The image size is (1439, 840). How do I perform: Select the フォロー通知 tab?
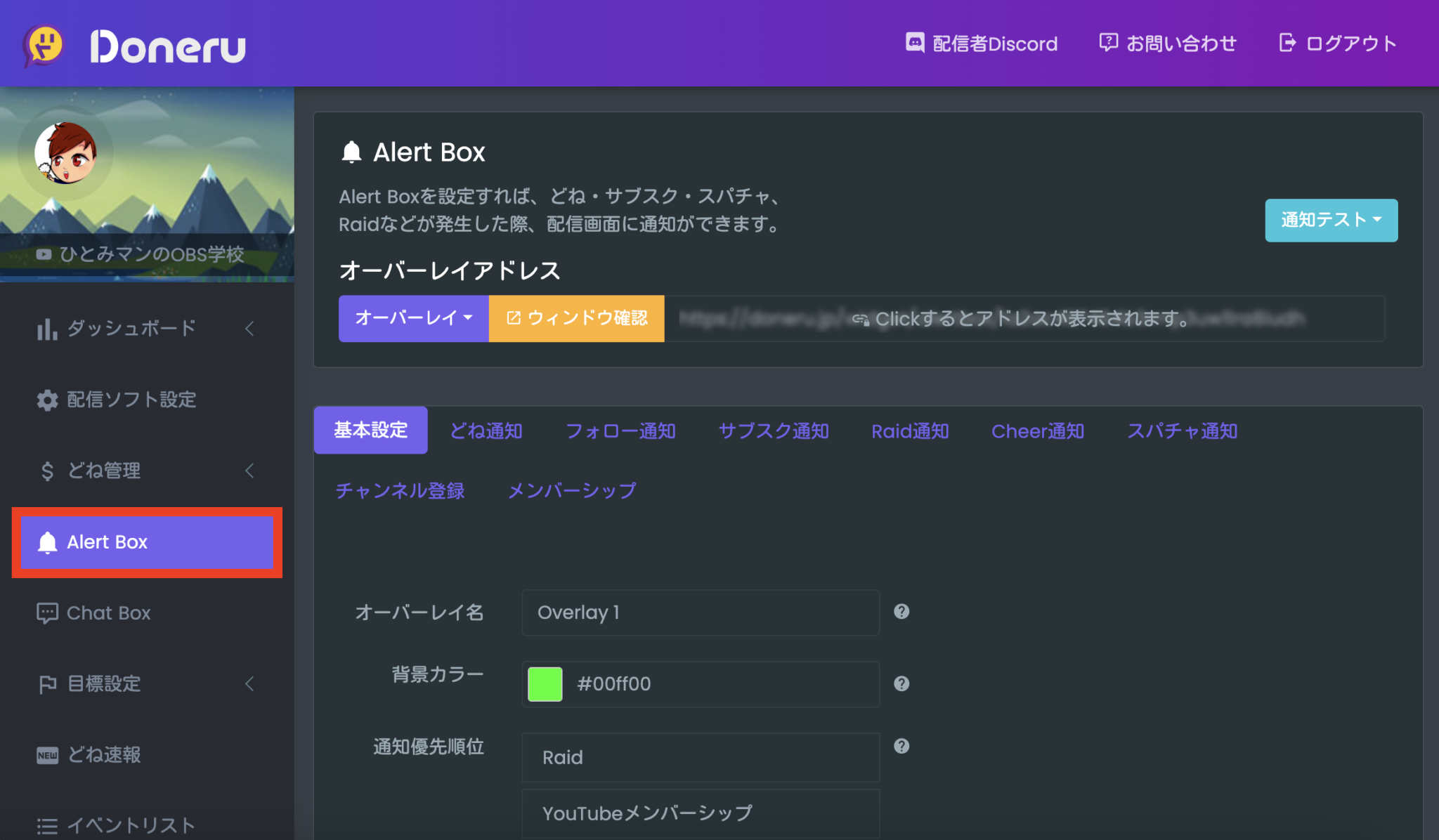coord(621,431)
